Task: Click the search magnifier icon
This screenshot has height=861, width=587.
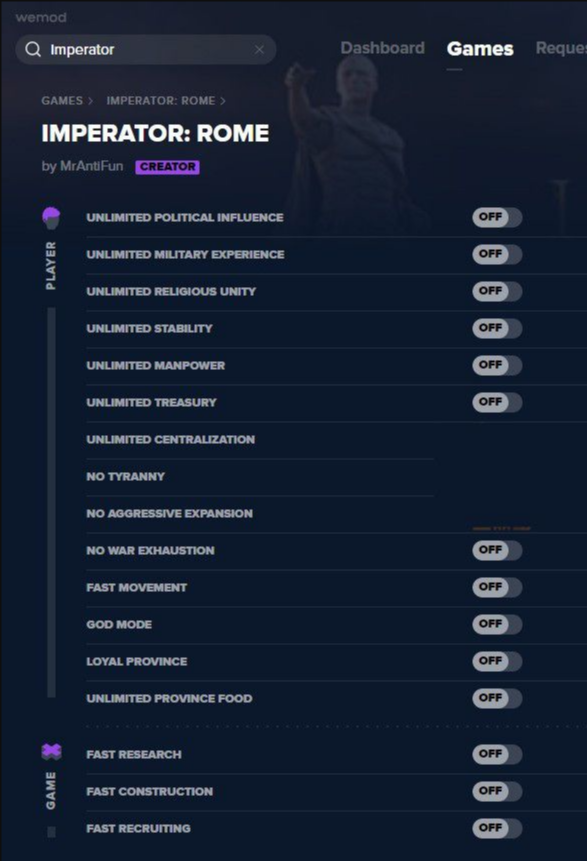Action: point(33,49)
